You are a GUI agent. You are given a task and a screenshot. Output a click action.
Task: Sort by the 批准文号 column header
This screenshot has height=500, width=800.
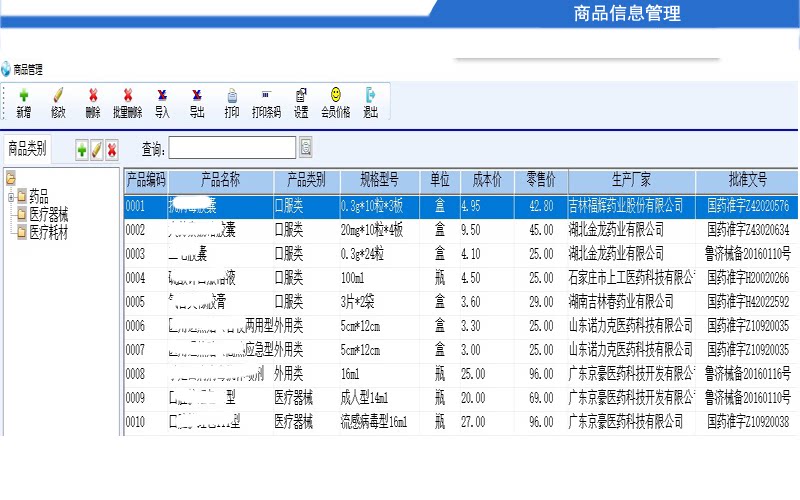click(747, 181)
